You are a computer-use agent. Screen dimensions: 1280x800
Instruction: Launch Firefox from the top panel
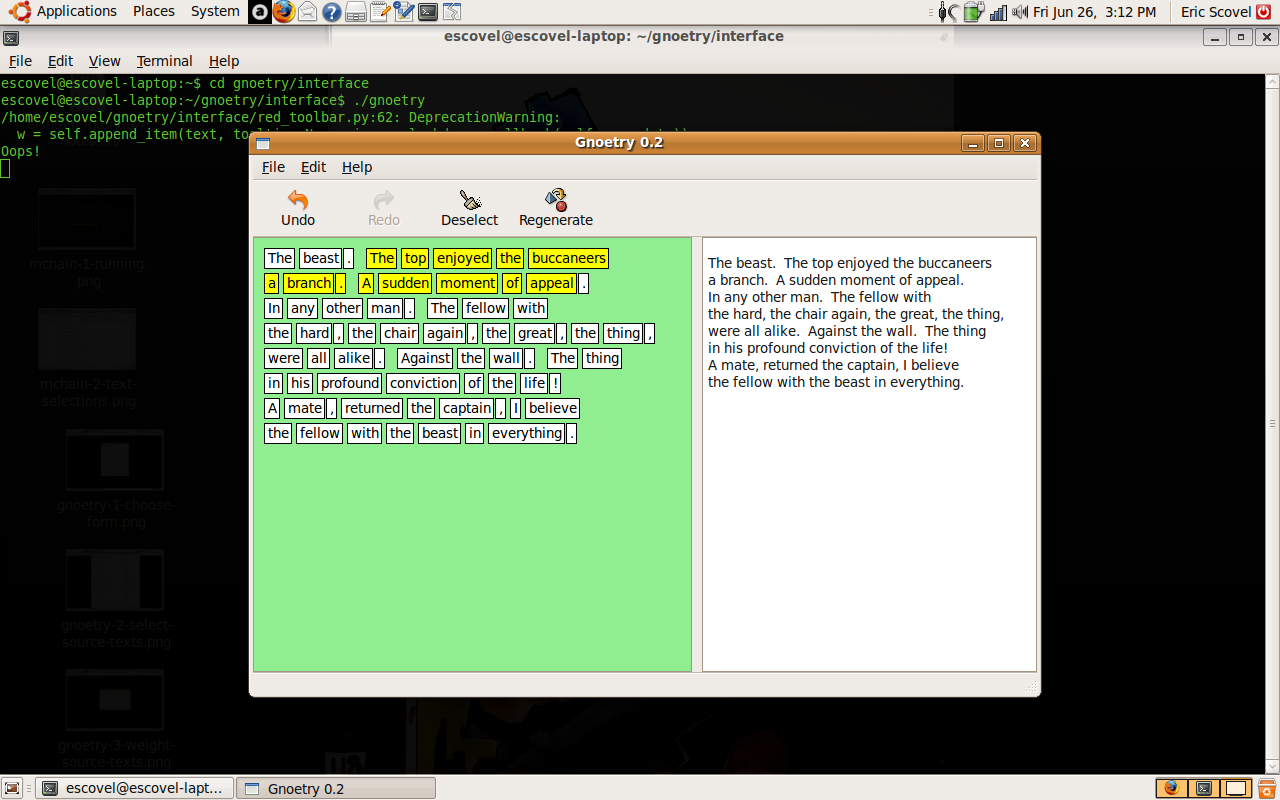tap(284, 12)
